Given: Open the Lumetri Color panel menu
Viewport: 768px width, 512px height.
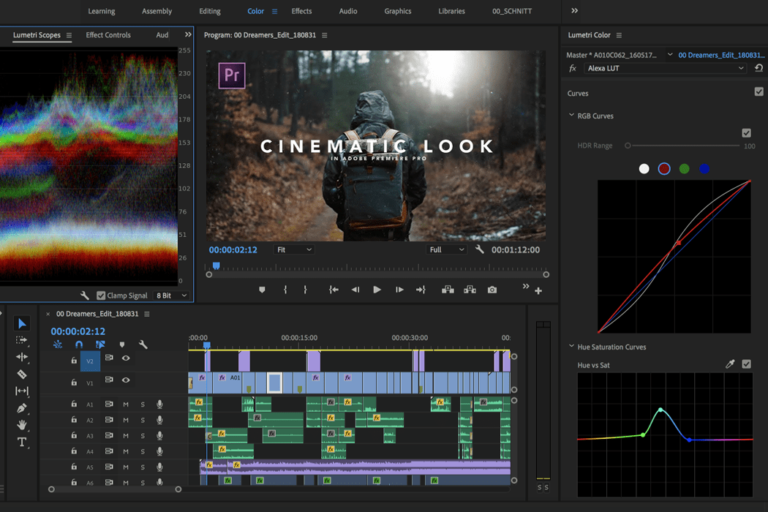Looking at the screenshot, I should point(619,35).
